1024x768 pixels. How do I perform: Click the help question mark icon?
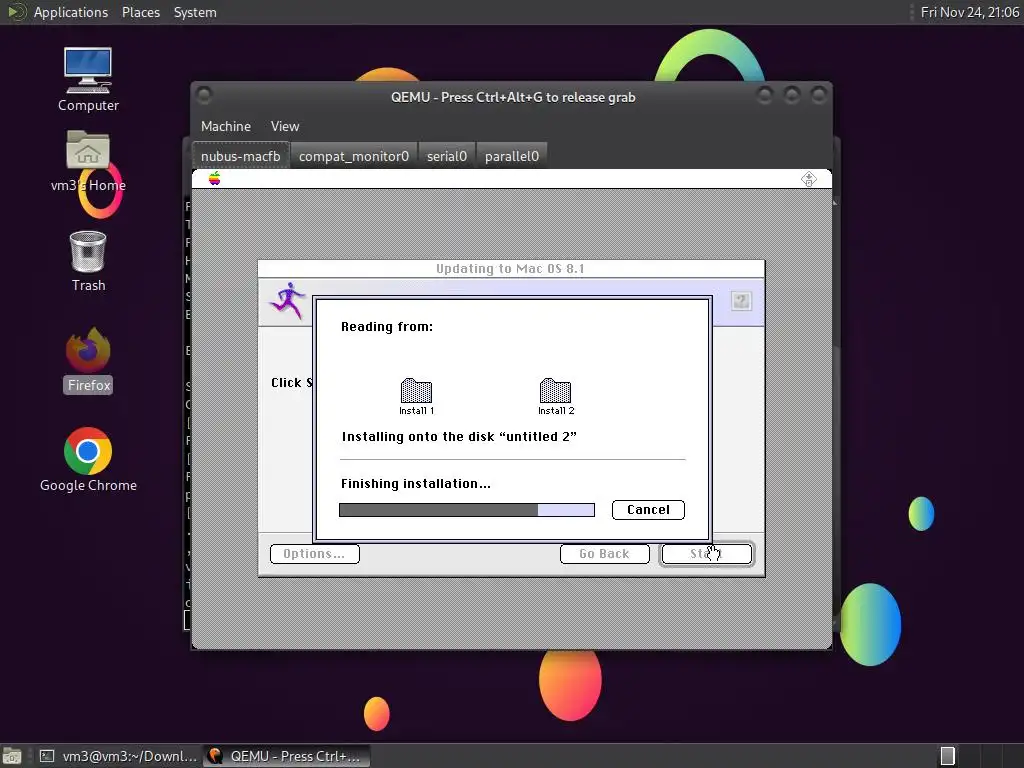coord(741,300)
